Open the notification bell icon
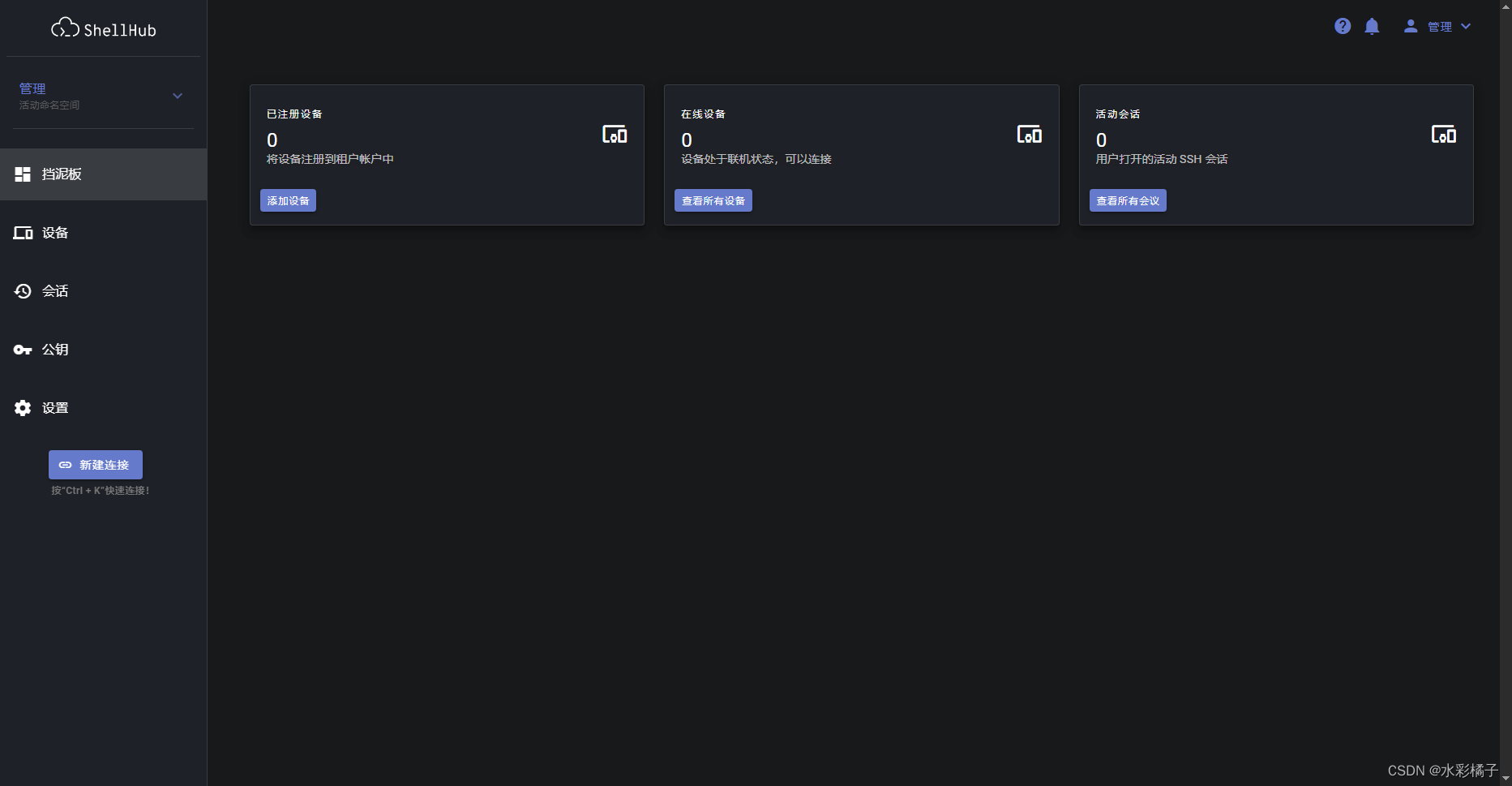1512x786 pixels. coord(1372,25)
